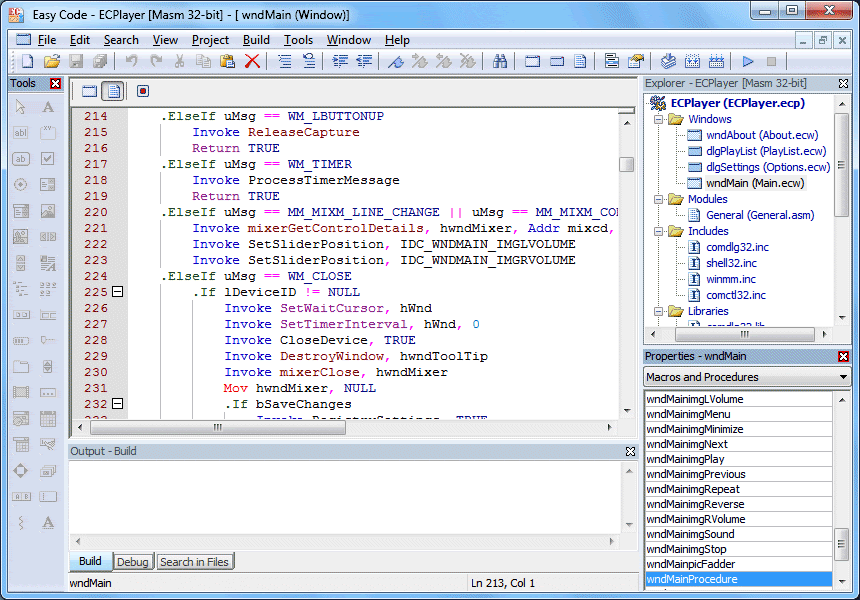860x600 pixels.
Task: Select the Picture image control tool
Action: coord(48,211)
